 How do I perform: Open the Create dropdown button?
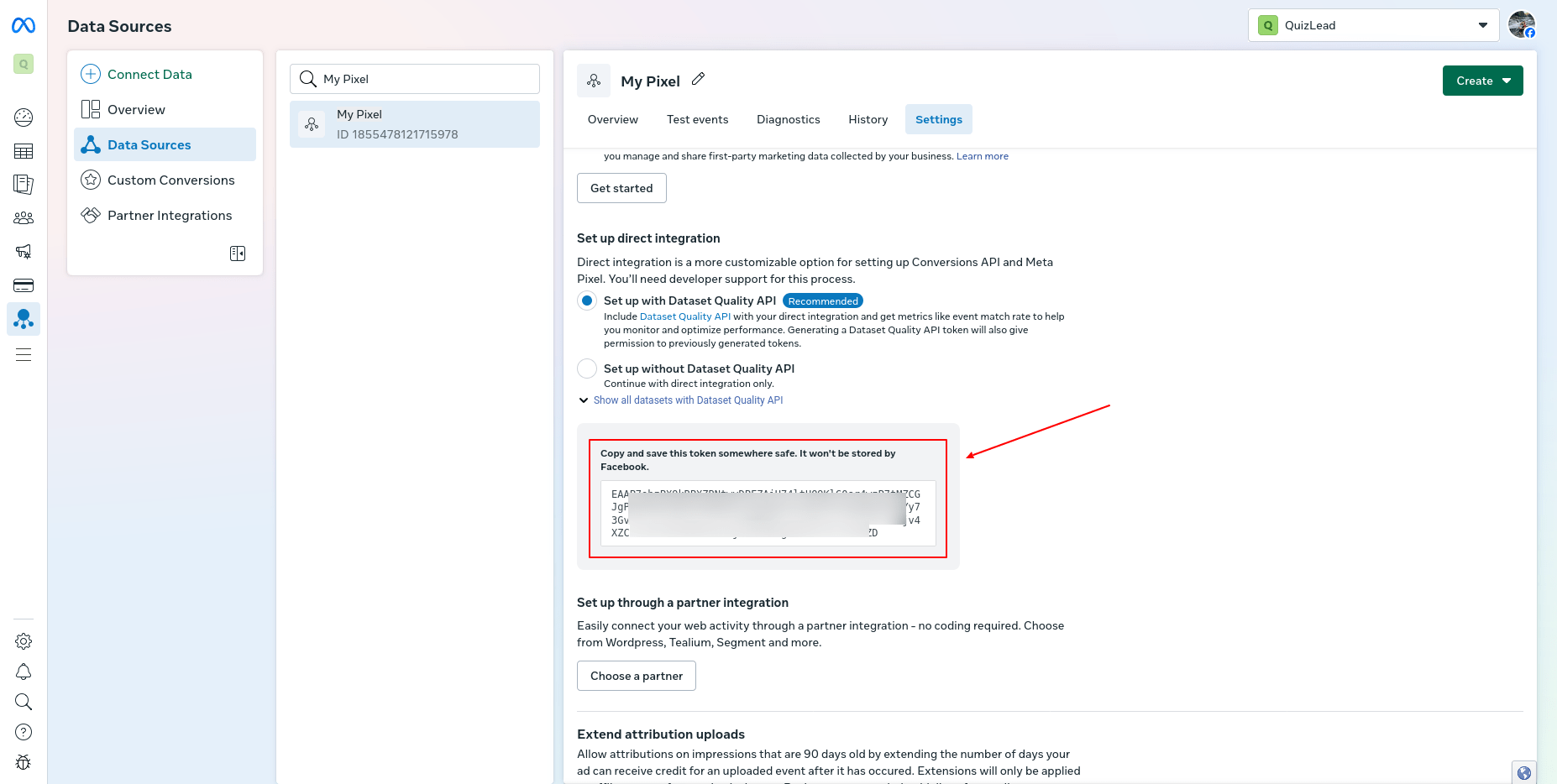coord(1483,81)
